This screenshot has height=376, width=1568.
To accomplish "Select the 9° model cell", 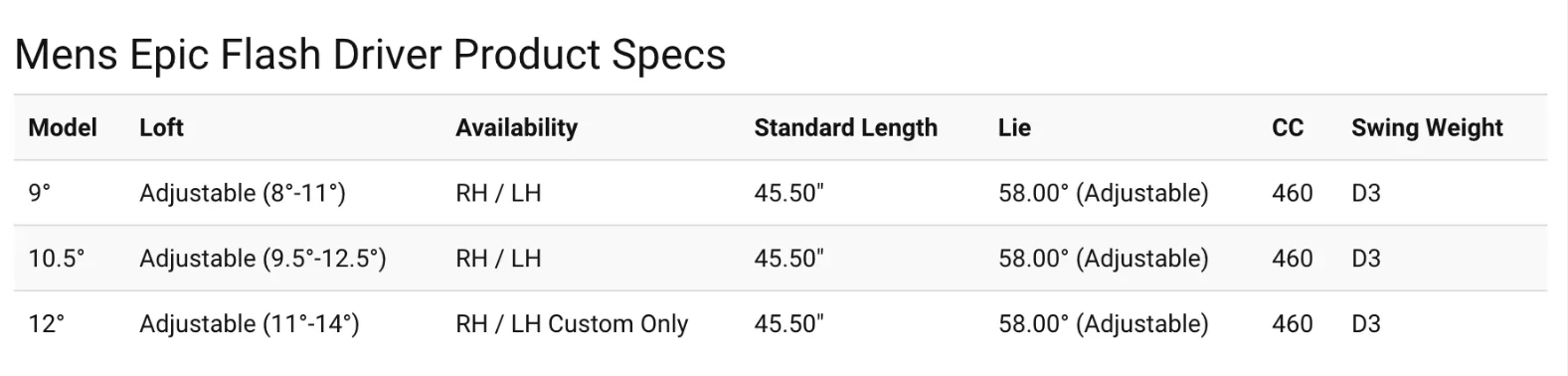I will tap(40, 193).
